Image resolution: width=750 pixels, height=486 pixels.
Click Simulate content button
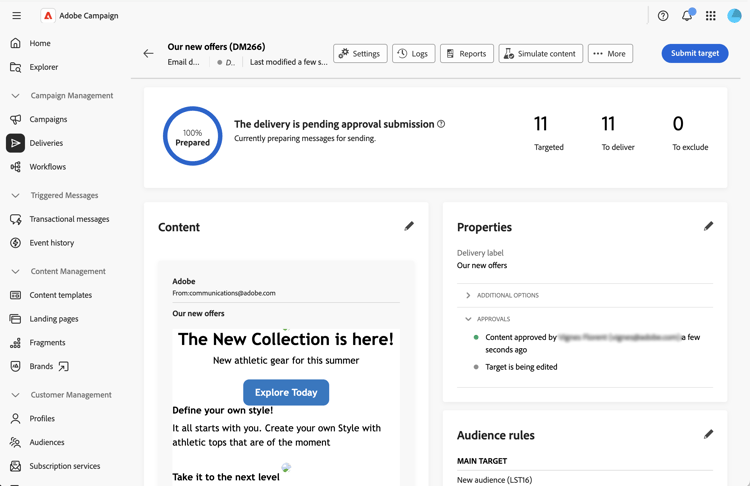(540, 54)
